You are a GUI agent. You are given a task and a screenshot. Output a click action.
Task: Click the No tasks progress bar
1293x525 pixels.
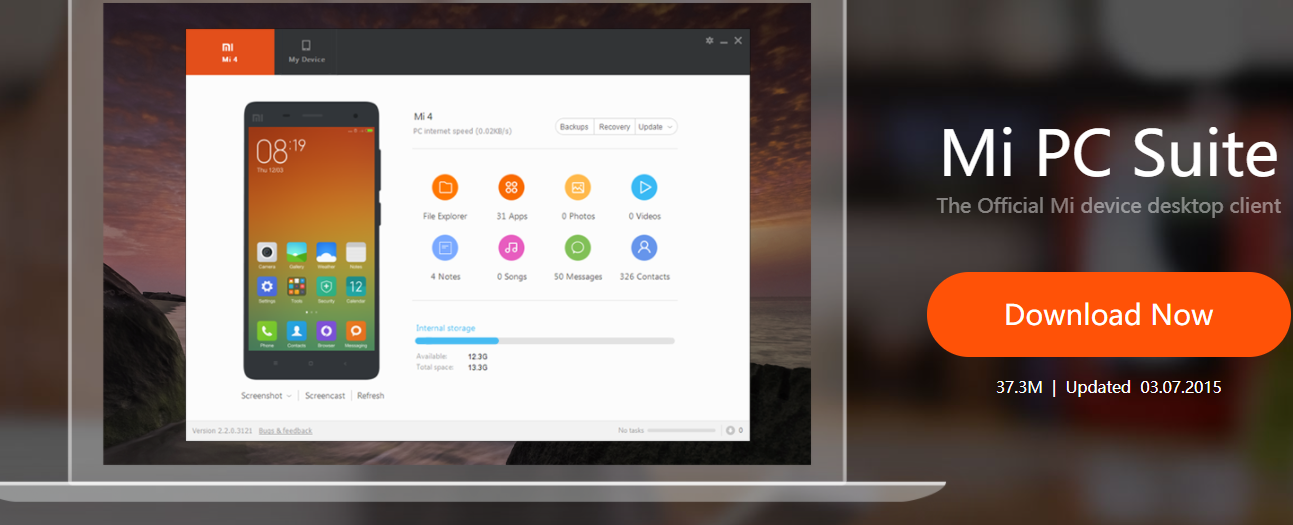pos(682,431)
